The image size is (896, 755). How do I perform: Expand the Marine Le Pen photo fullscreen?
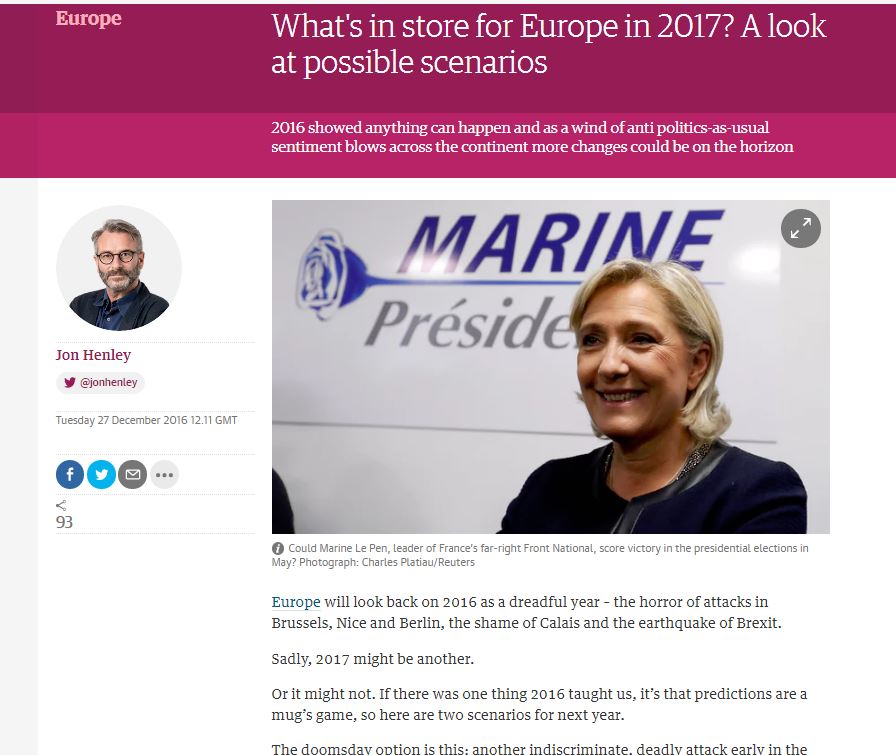pyautogui.click(x=801, y=228)
